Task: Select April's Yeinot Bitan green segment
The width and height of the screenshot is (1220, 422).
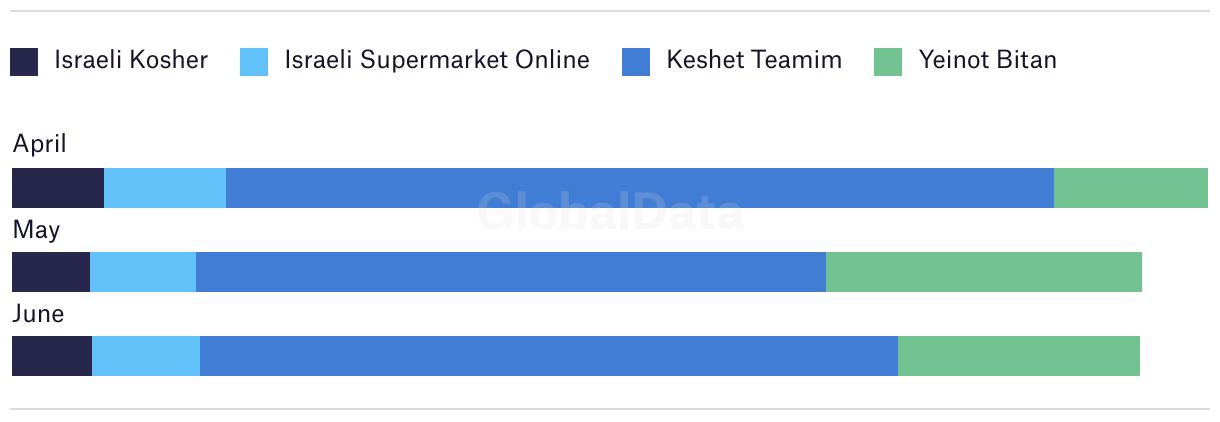Action: pos(1131,188)
